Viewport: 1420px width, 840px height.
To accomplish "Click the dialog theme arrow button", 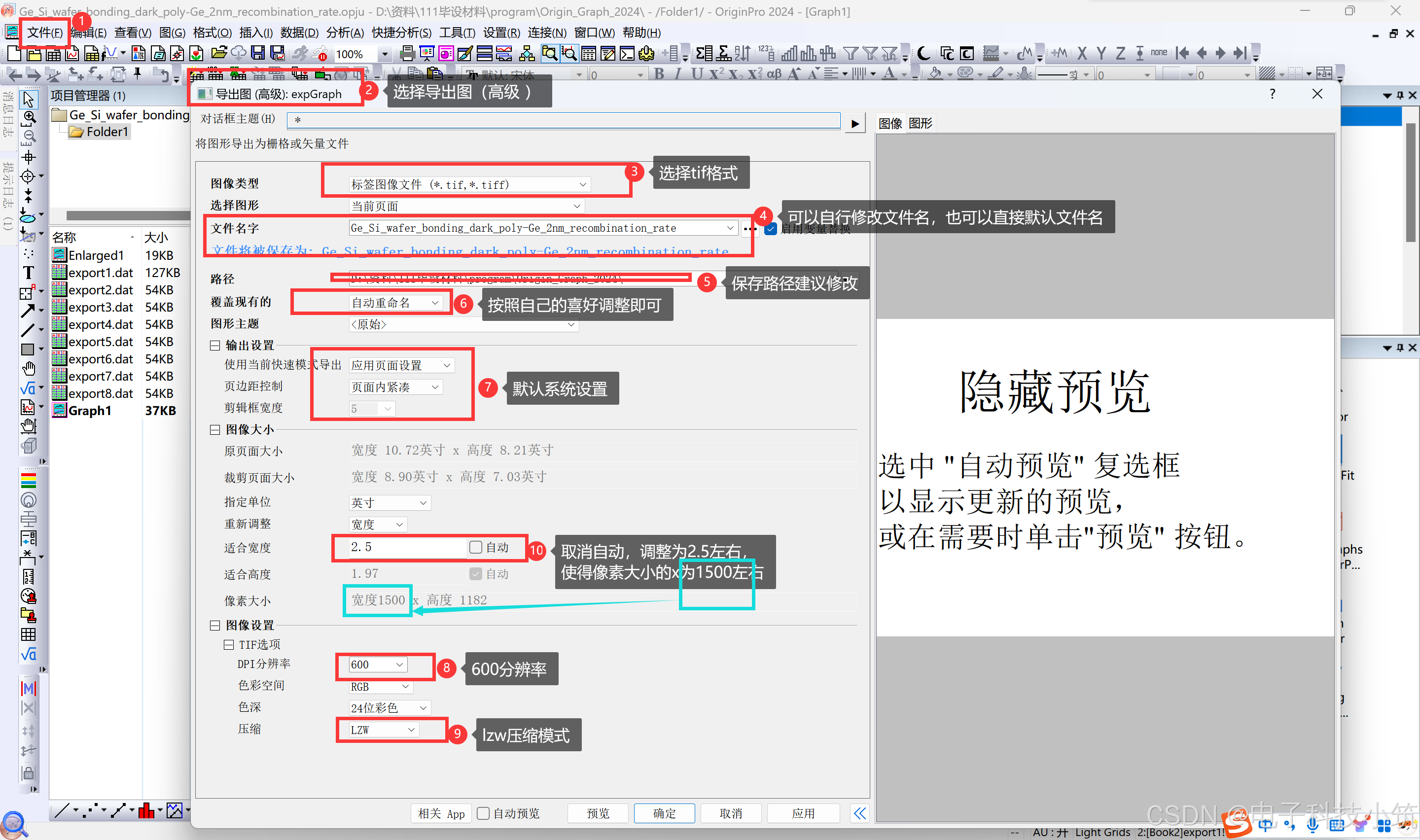I will tap(854, 123).
